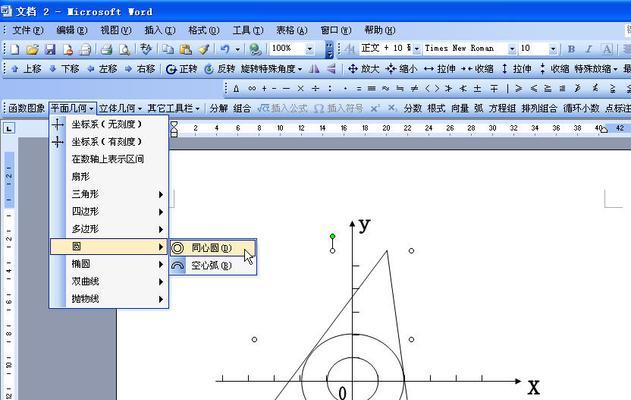Choose 在数轴上表示区间 menu item

(x=109, y=159)
